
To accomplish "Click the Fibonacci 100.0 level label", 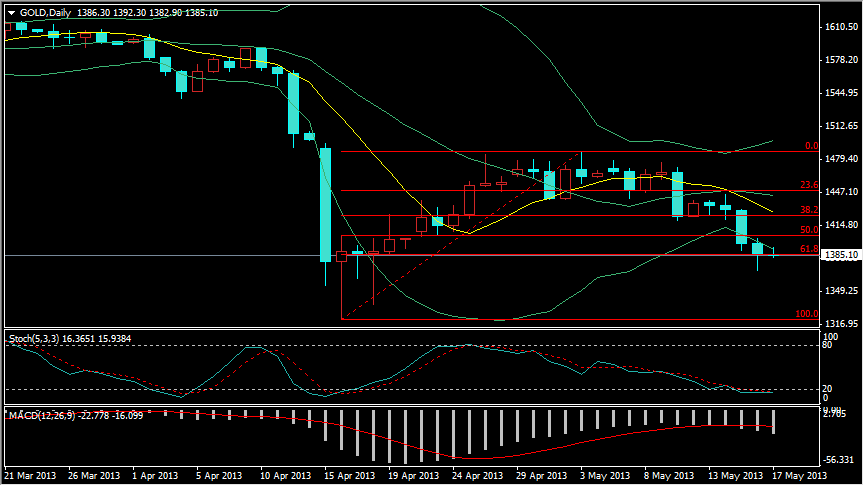I will coord(806,314).
